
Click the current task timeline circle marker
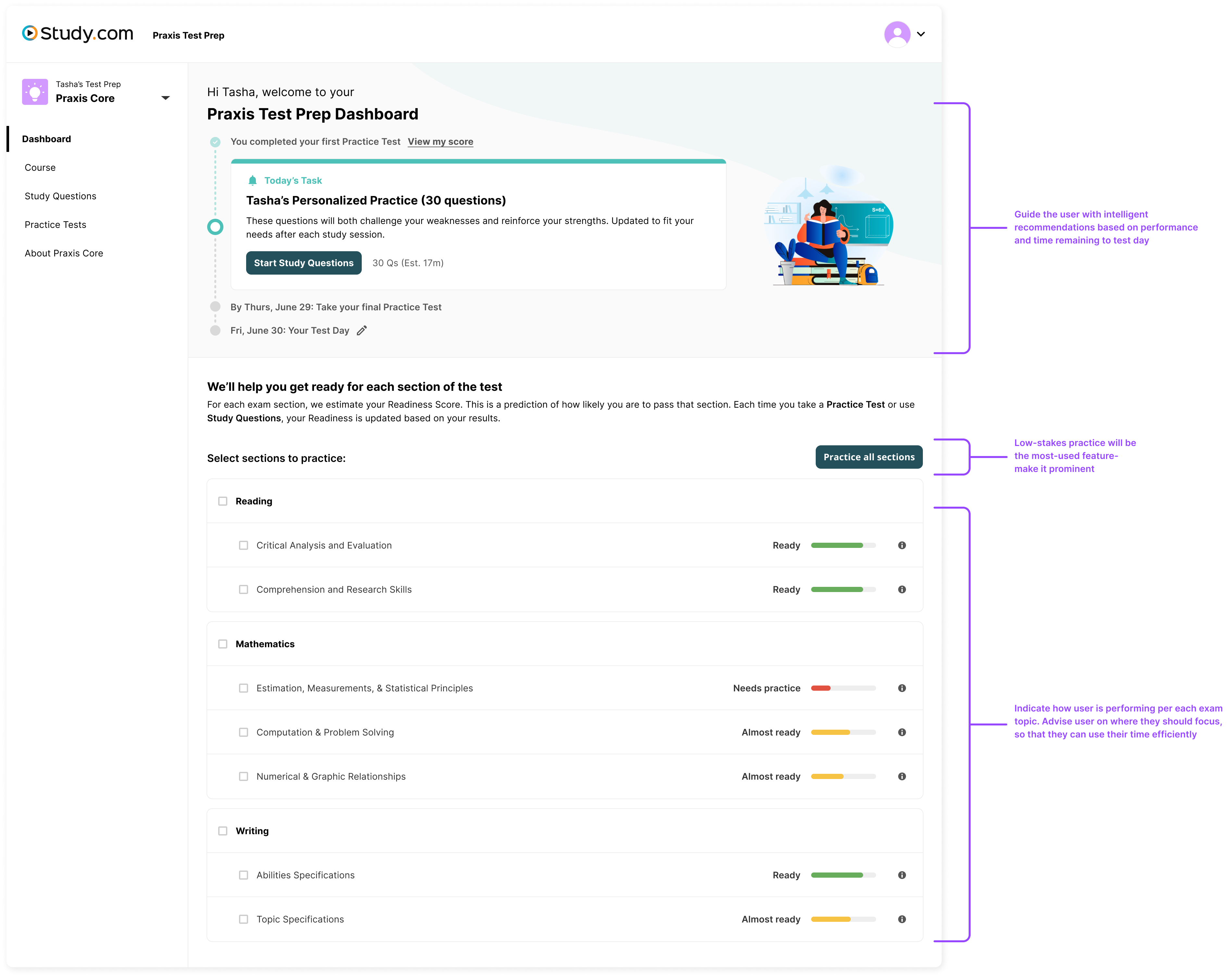pos(215,227)
